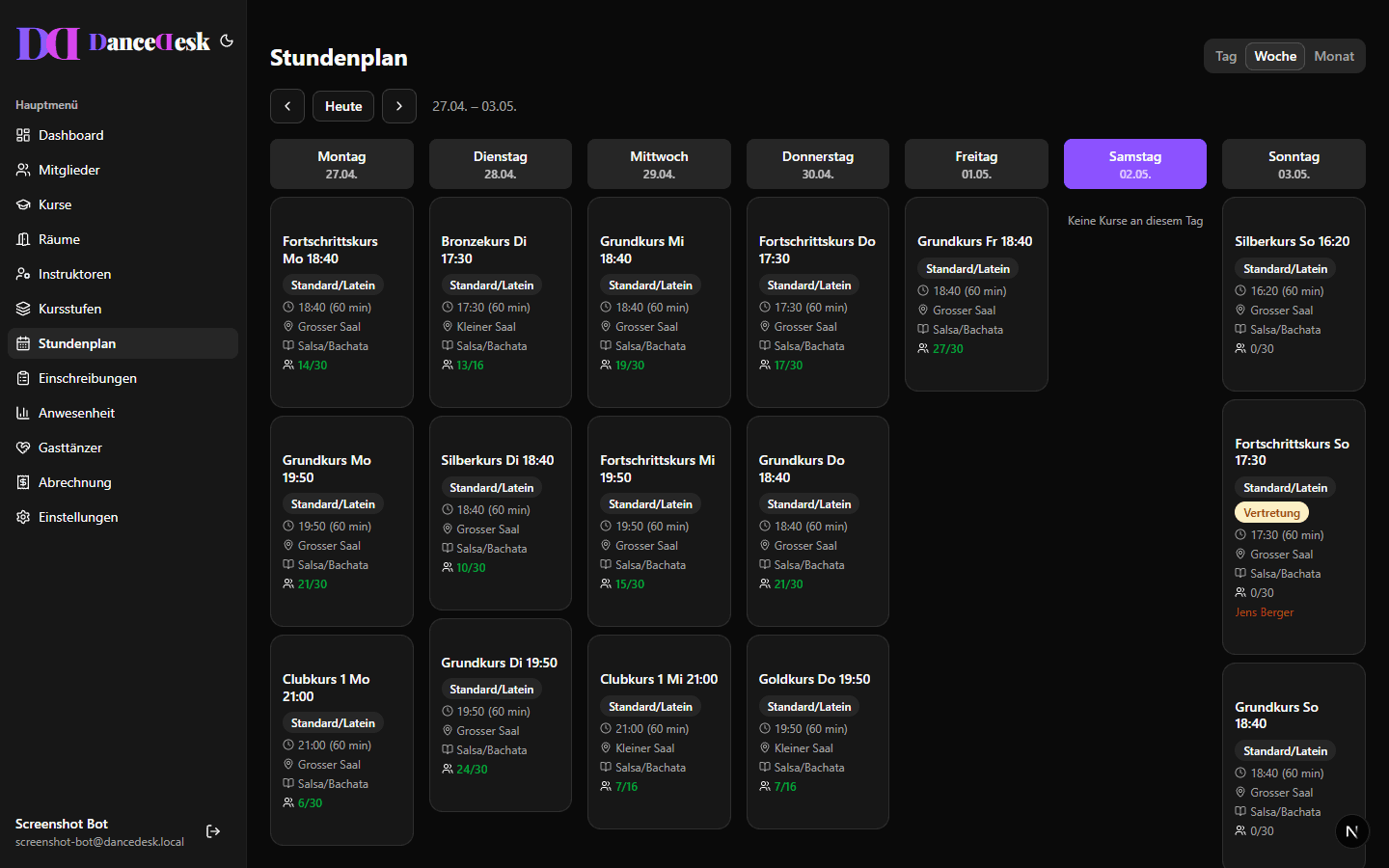Screen dimensions: 1389x868
Task: Go to next week with right chevron
Action: (399, 106)
